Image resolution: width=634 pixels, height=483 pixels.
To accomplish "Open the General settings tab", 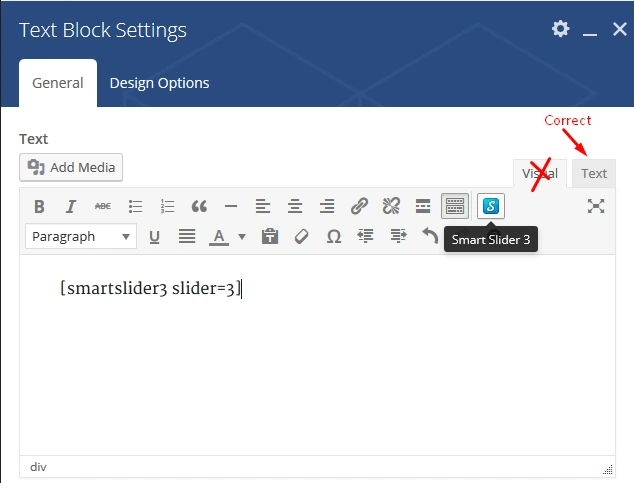I will [58, 83].
